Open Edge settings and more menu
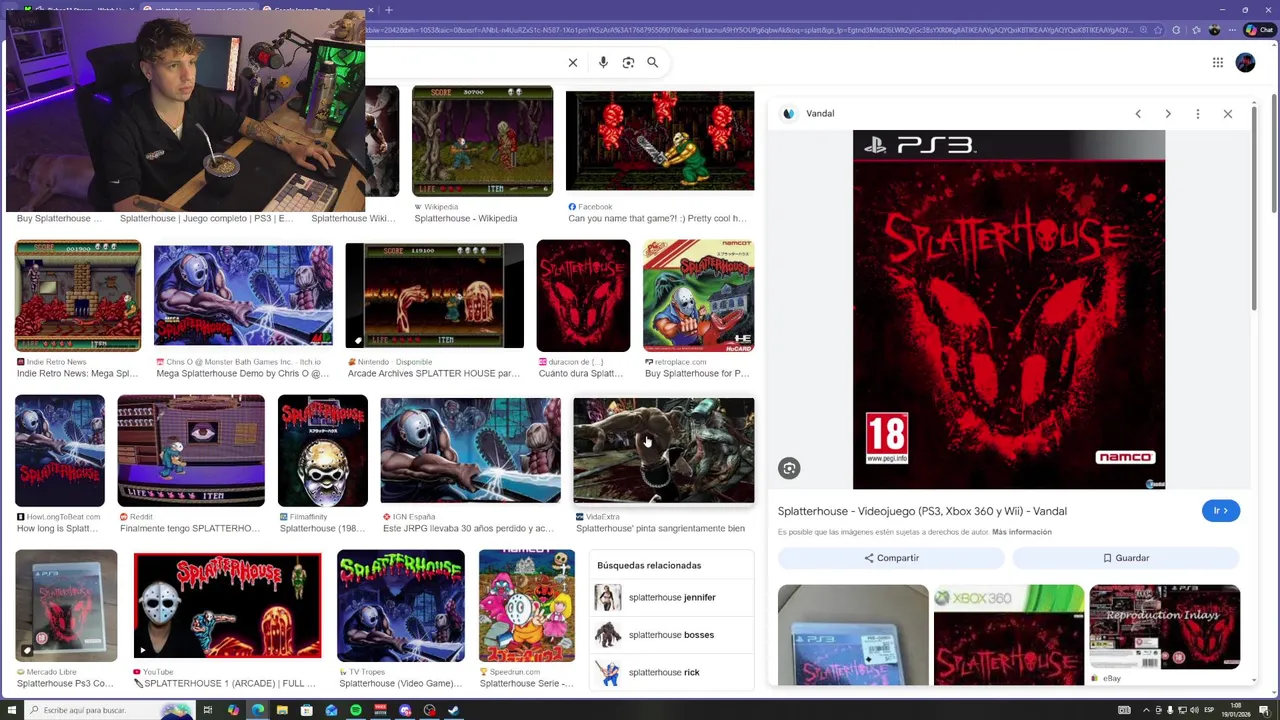This screenshot has height=720, width=1280. 1233,30
